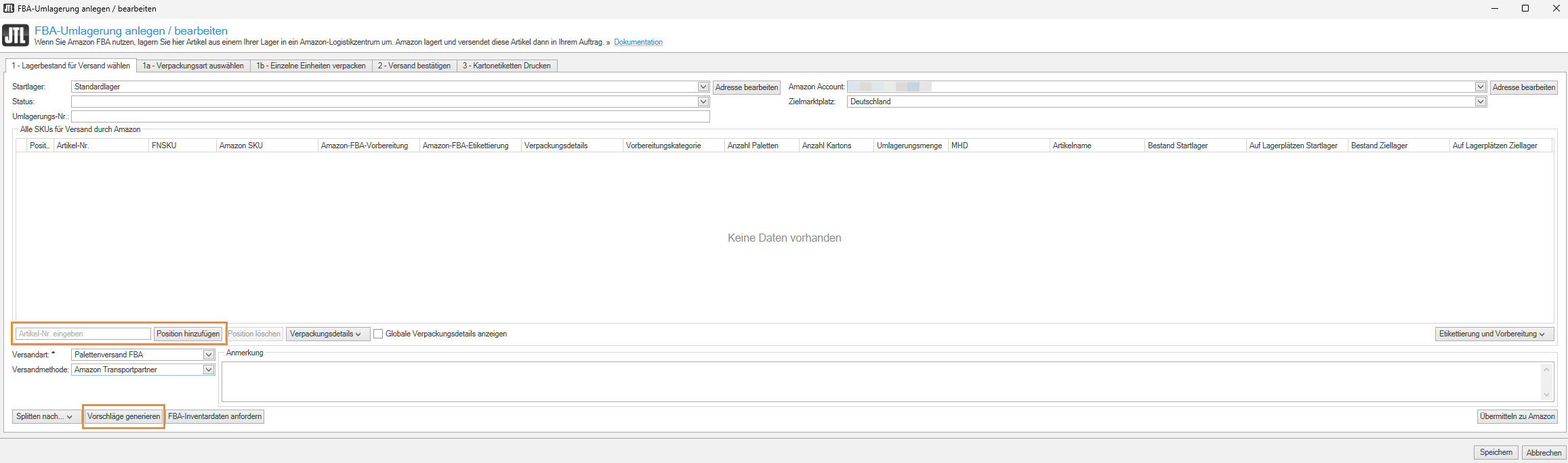Toggle Globale Verpackungsdetails anzeigen checkbox
The image size is (1568, 463).
click(x=378, y=334)
